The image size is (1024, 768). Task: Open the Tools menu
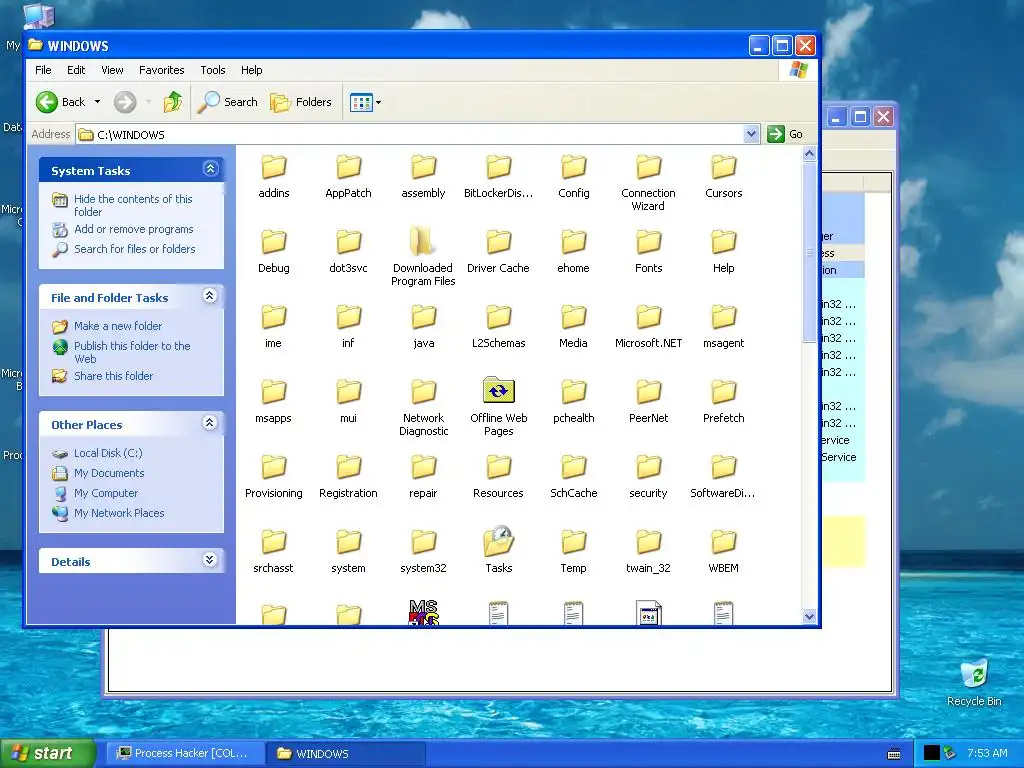coord(213,70)
